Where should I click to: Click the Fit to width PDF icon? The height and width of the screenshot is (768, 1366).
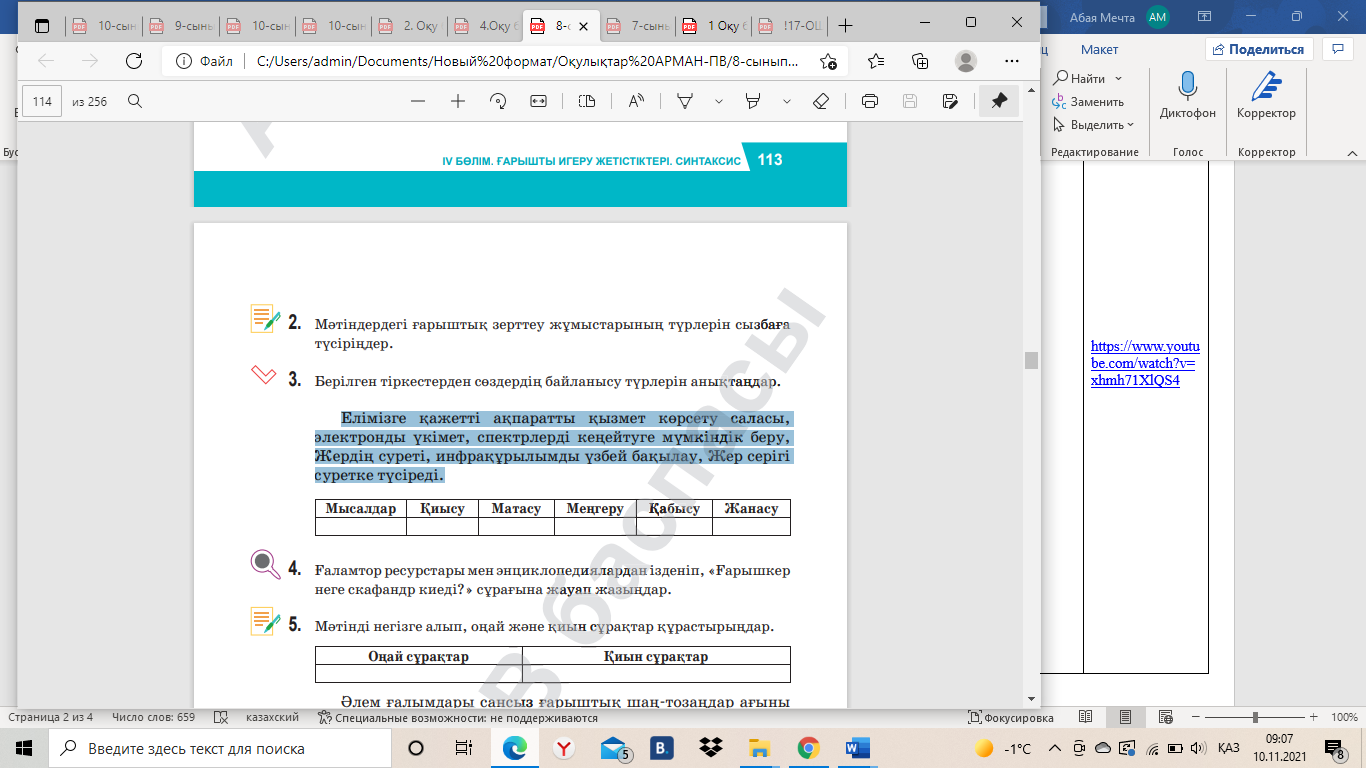pyautogui.click(x=538, y=101)
